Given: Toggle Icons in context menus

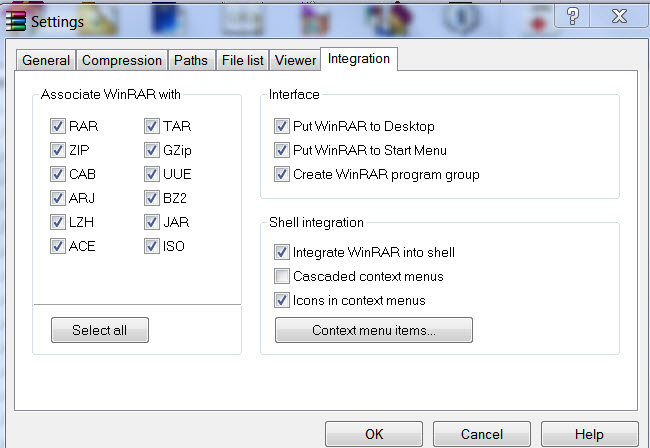Looking at the screenshot, I should (x=282, y=300).
